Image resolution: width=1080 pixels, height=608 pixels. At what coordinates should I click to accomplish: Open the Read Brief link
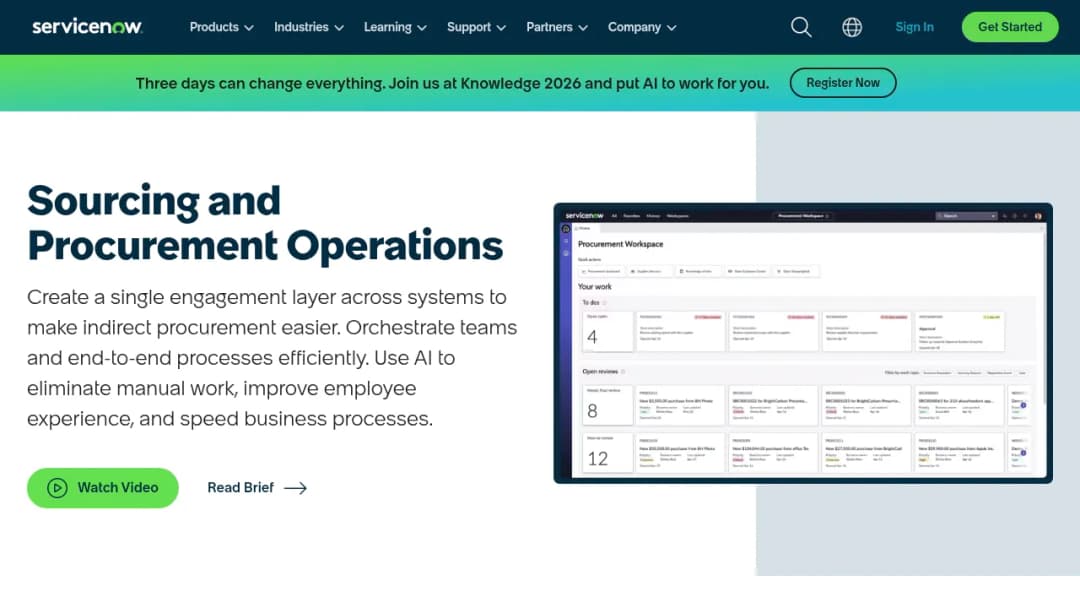tap(257, 488)
